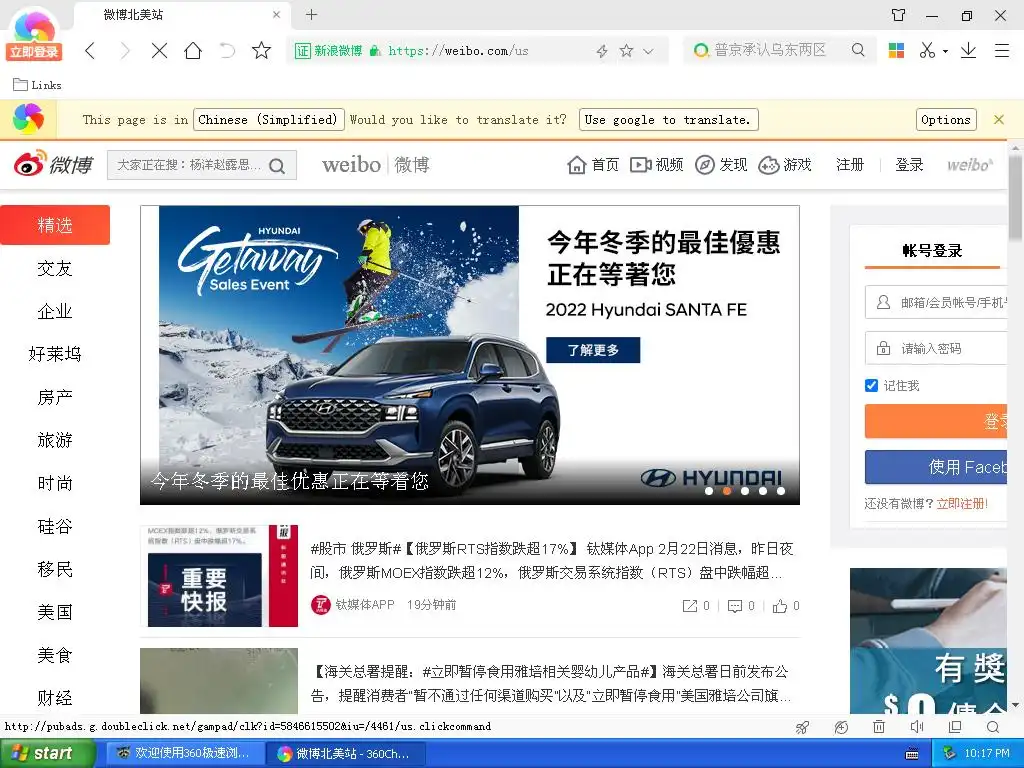The width and height of the screenshot is (1024, 768).
Task: Bookmark page with the toolbar star icon
Action: [x=261, y=50]
